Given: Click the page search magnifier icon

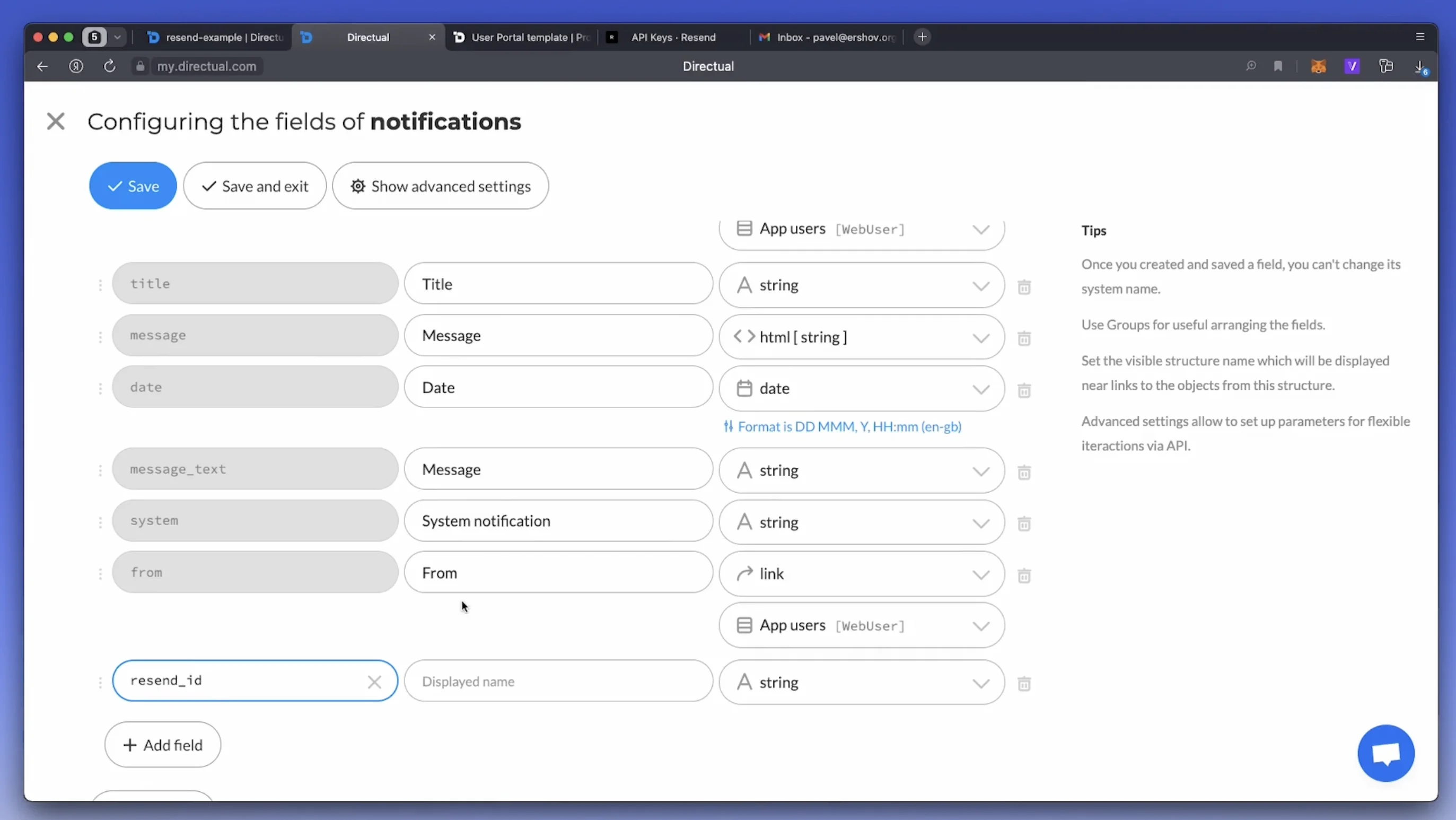Looking at the screenshot, I should [x=1250, y=66].
